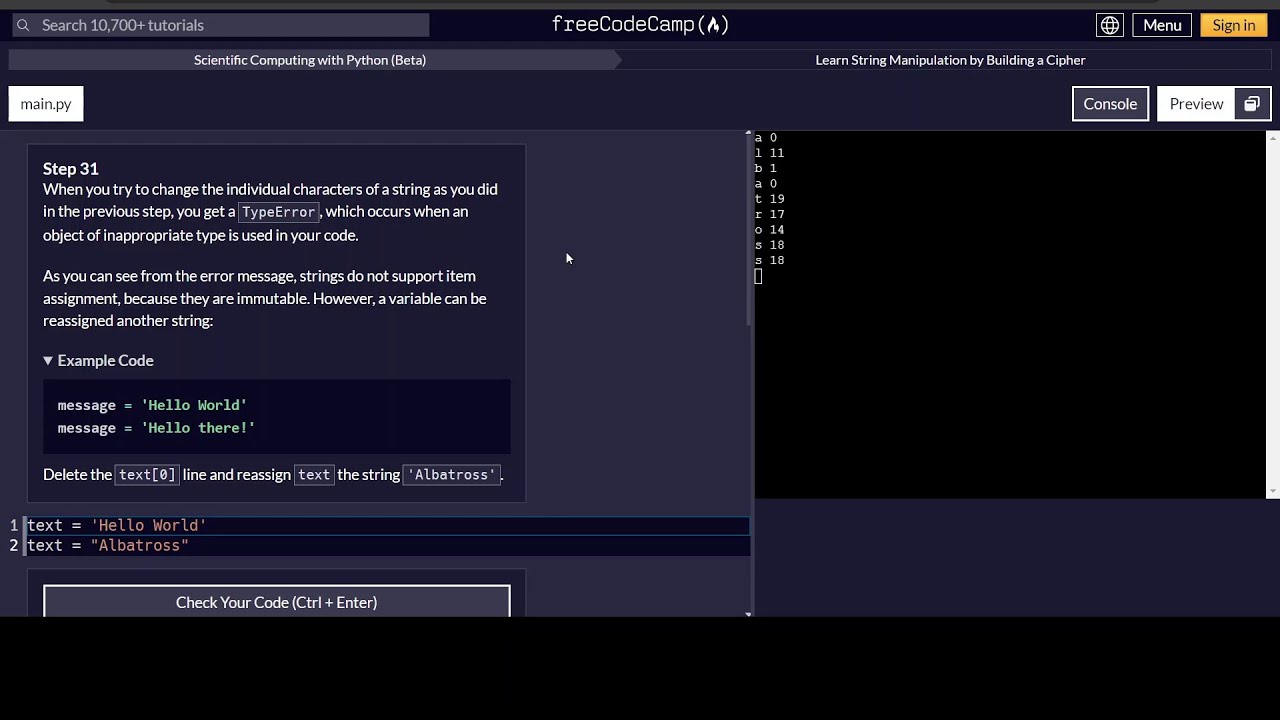Screen dimensions: 1280x720
Task: Click console output line 't 19'
Action: pyautogui.click(x=769, y=199)
